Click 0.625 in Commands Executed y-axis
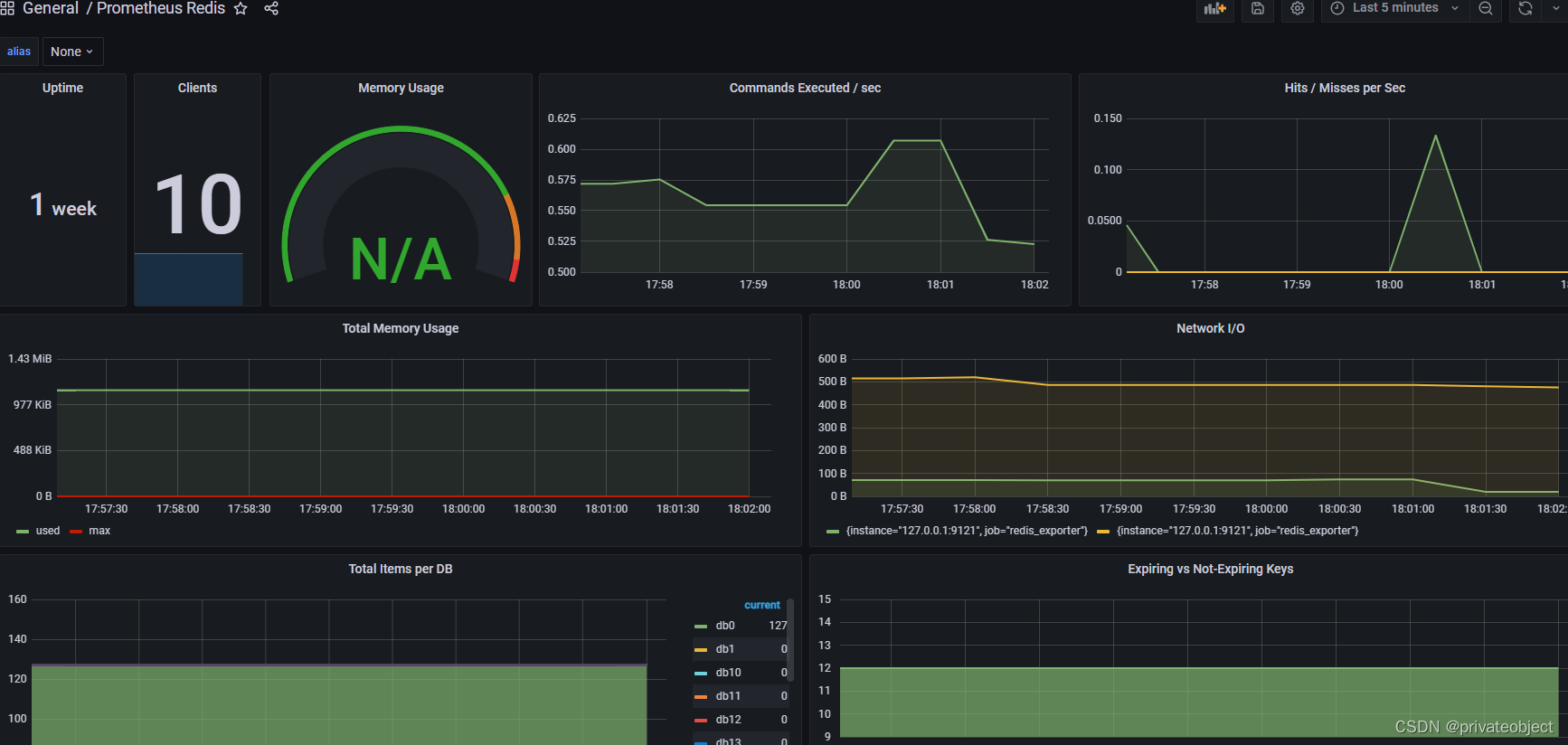Viewport: 1568px width, 745px height. pyautogui.click(x=562, y=118)
